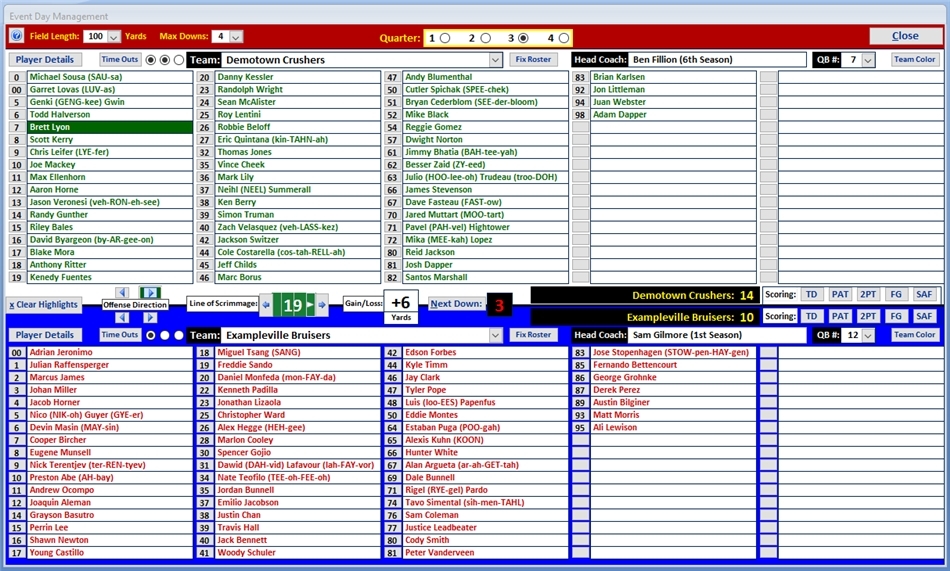
Task: Click Crushers Head Coach field
Action: [x=717, y=59]
